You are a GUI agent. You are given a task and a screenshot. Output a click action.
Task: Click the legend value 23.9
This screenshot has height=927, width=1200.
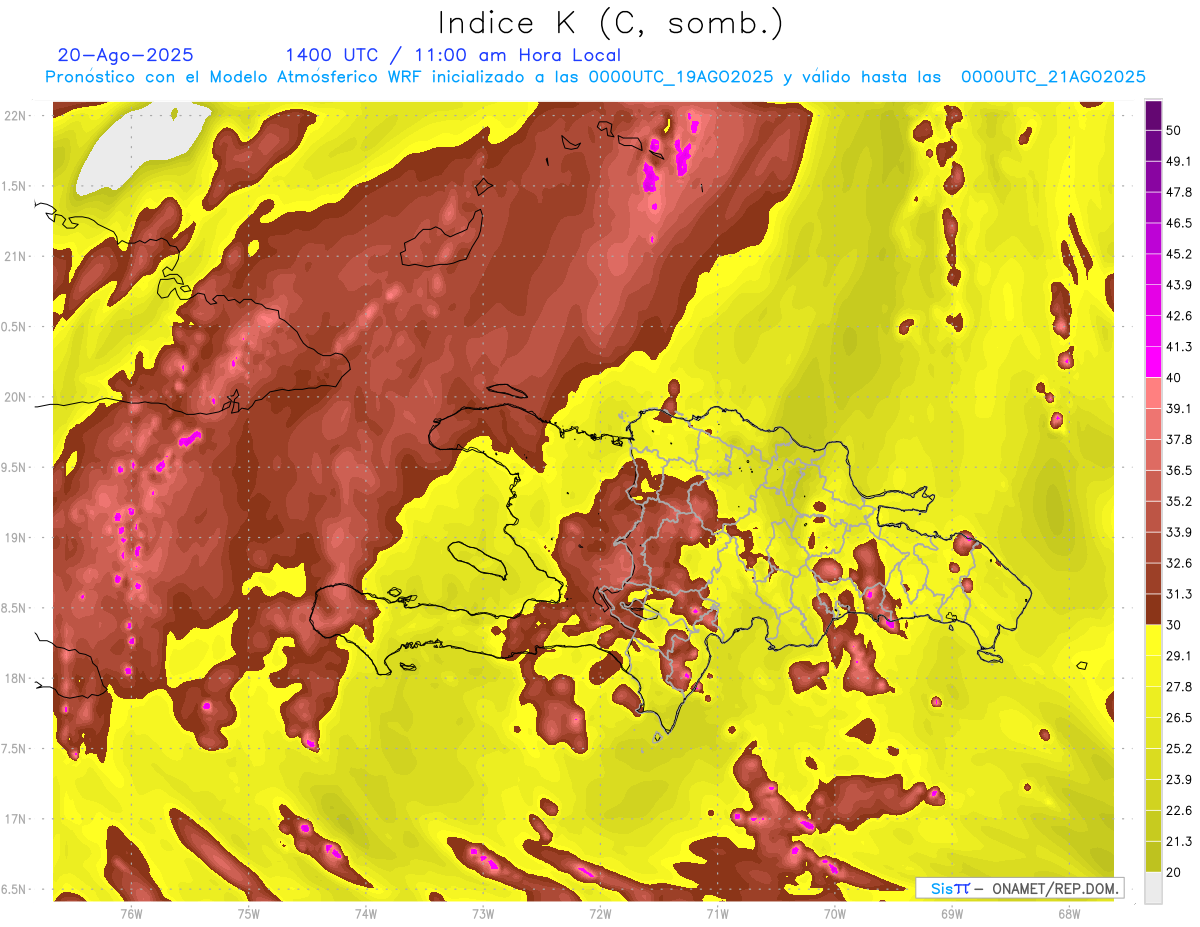coord(1179,780)
